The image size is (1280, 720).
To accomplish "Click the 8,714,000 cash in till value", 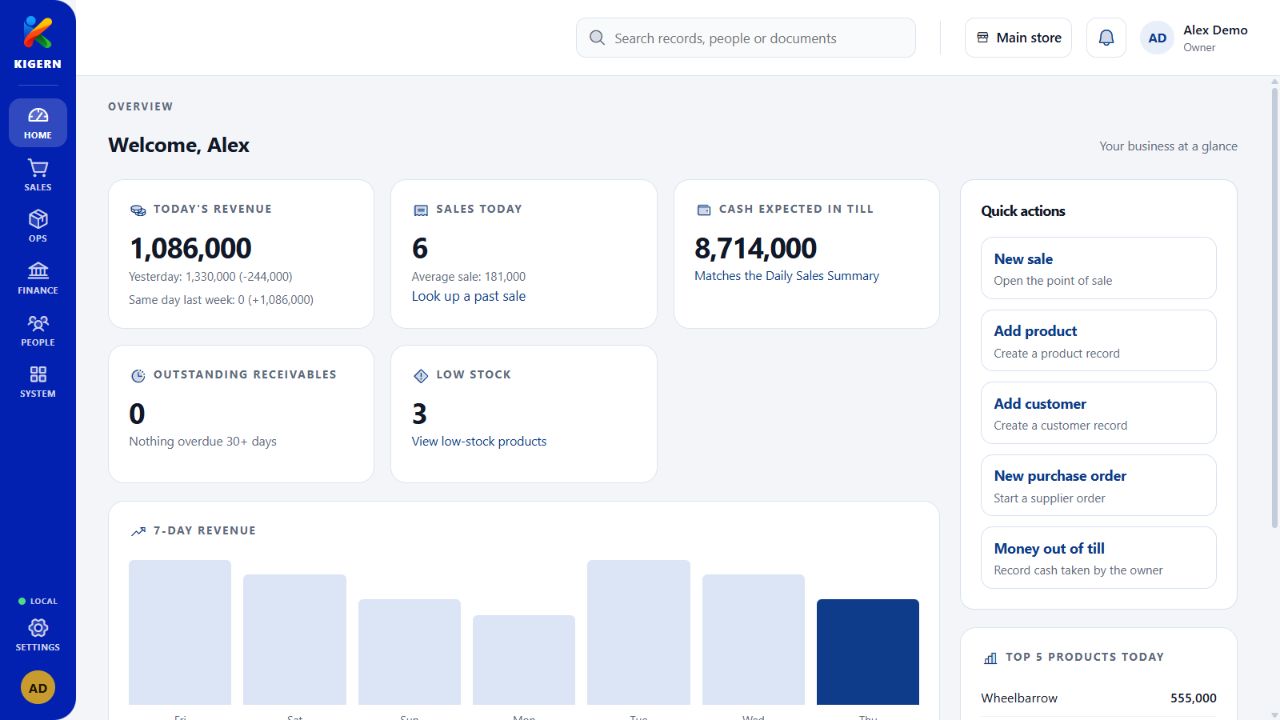I will 756,248.
